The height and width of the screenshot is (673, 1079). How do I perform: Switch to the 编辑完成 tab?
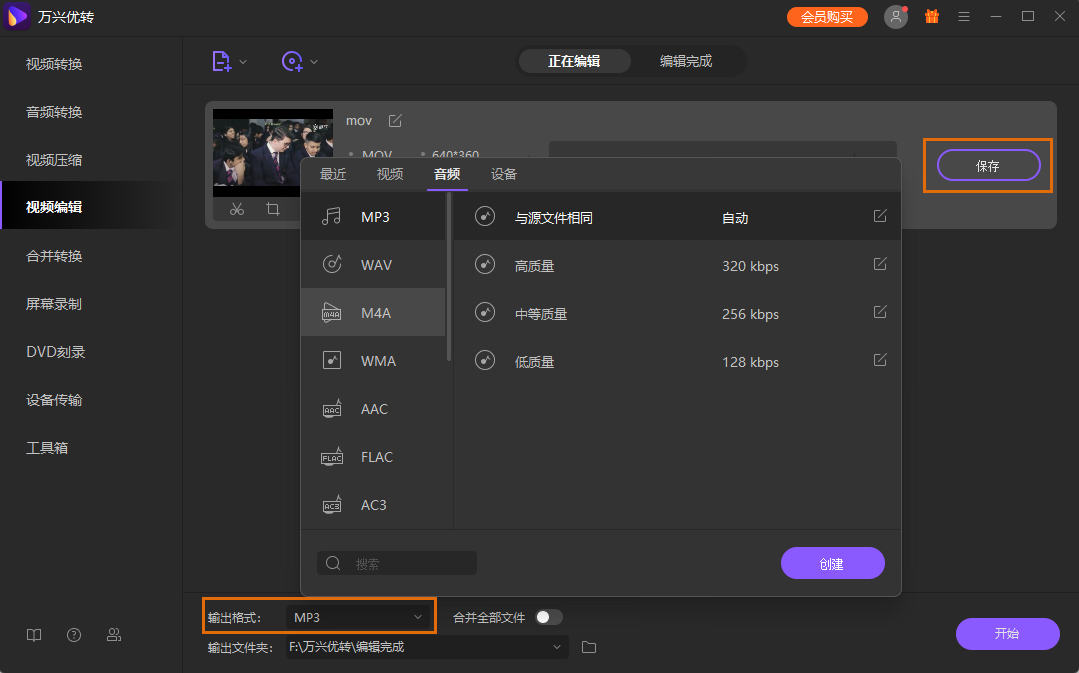pyautogui.click(x=686, y=61)
